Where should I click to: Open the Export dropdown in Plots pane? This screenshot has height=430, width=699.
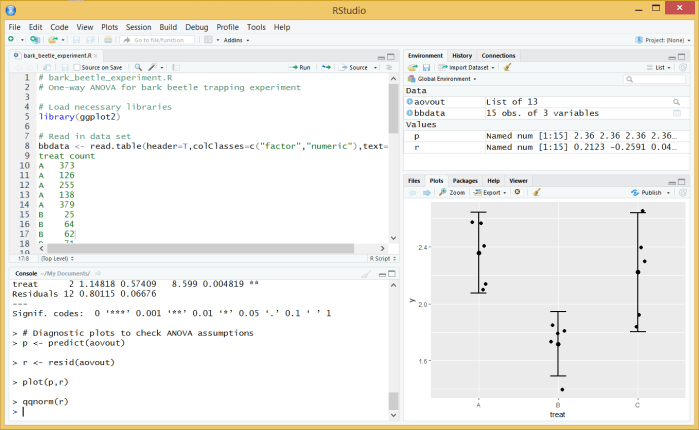pyautogui.click(x=489, y=192)
